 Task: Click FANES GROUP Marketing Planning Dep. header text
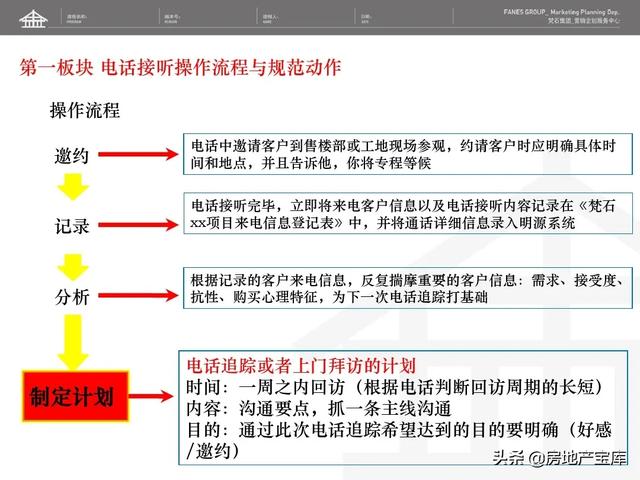tap(562, 12)
